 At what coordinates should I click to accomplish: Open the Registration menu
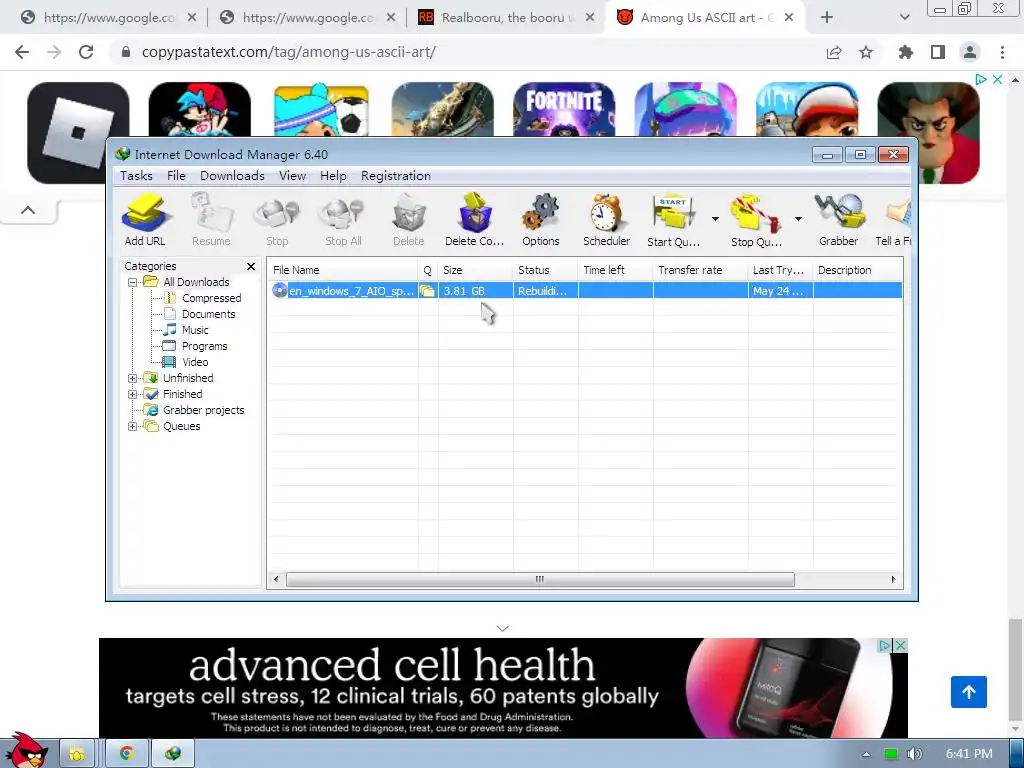[x=396, y=176]
